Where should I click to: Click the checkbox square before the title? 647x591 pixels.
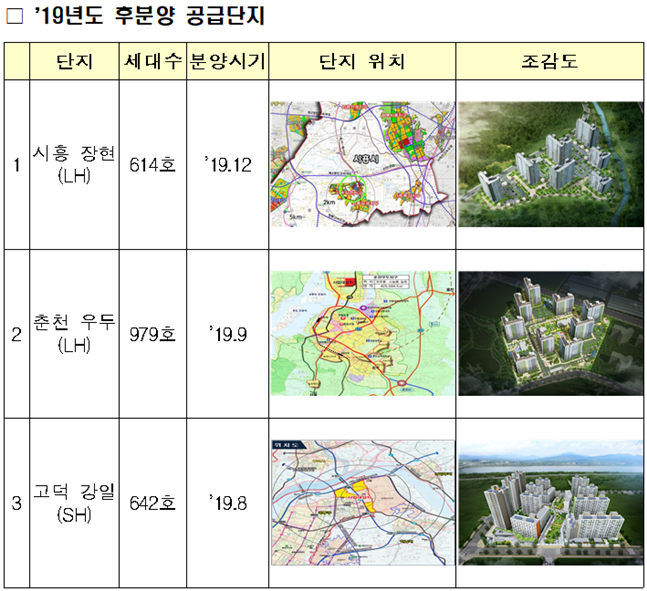(x=15, y=17)
